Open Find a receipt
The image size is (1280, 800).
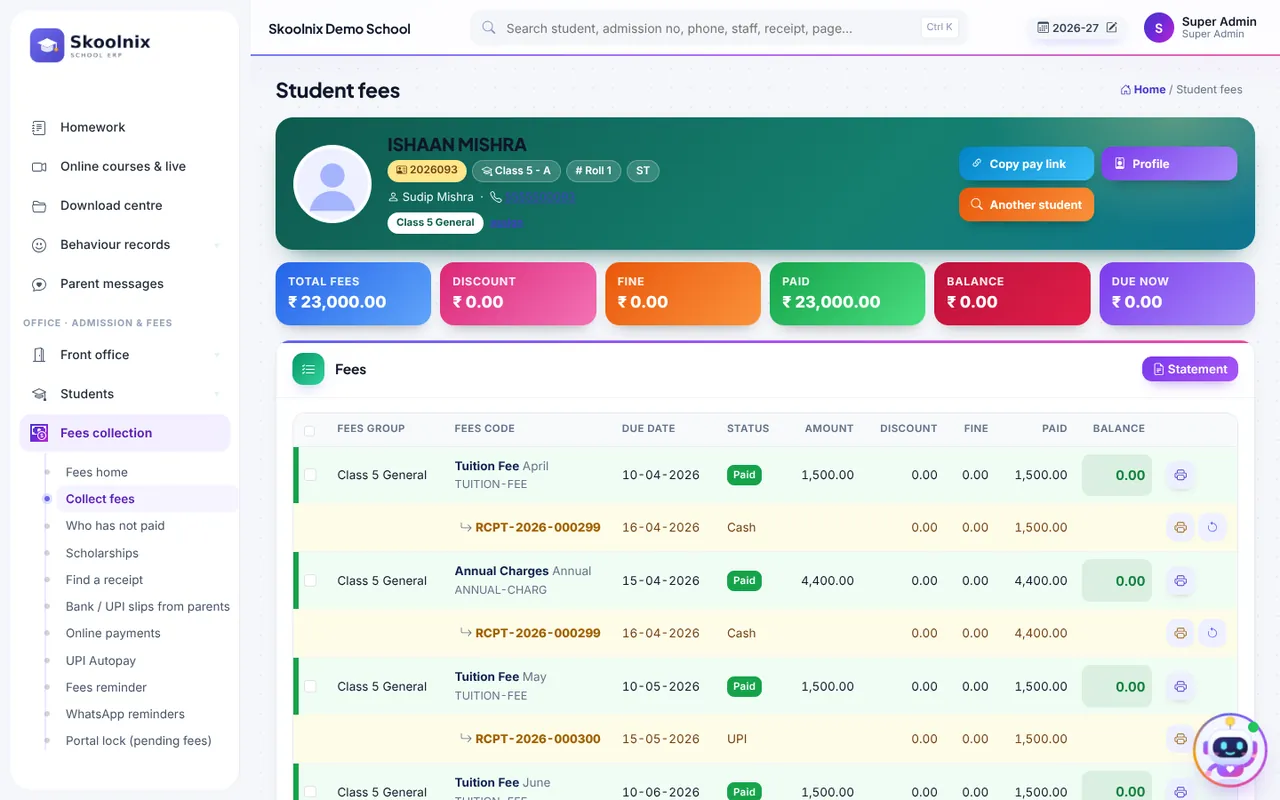[x=104, y=580]
